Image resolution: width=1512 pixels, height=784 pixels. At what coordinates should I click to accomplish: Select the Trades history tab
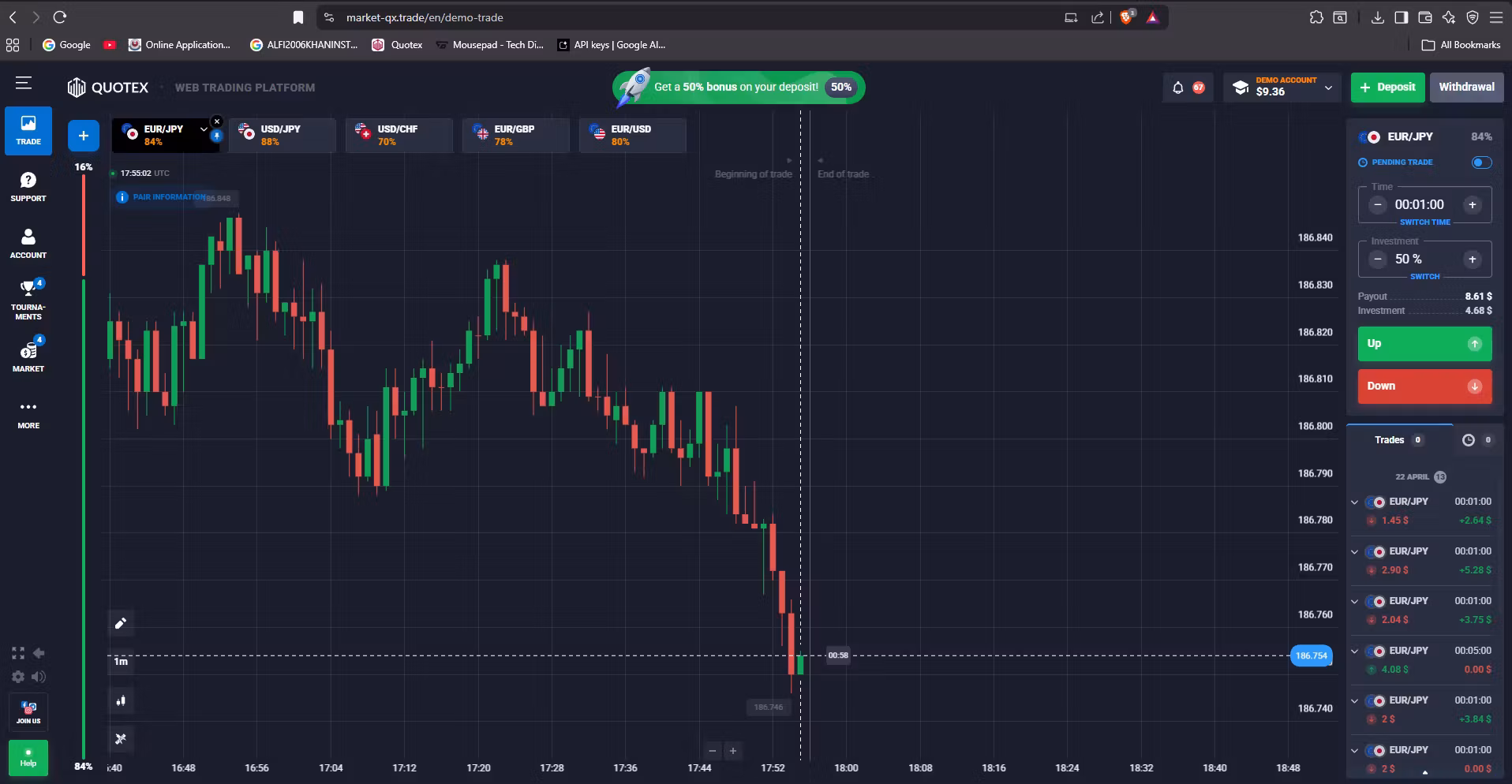tap(1399, 440)
